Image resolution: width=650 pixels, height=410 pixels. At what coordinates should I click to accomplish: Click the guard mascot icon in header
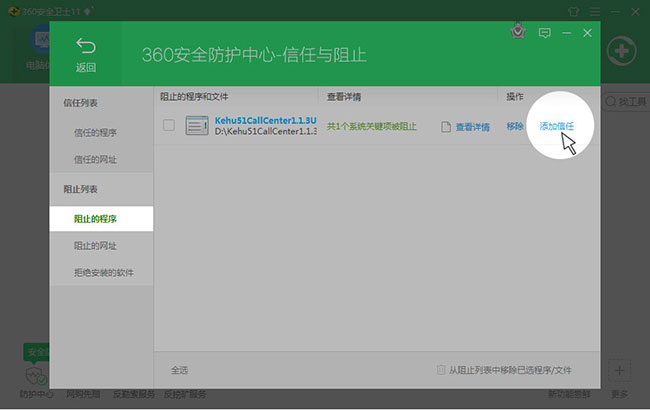518,31
